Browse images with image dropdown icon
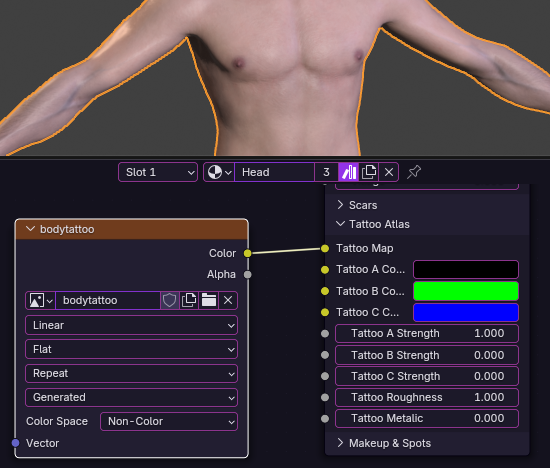This screenshot has width=550, height=468. [x=41, y=301]
